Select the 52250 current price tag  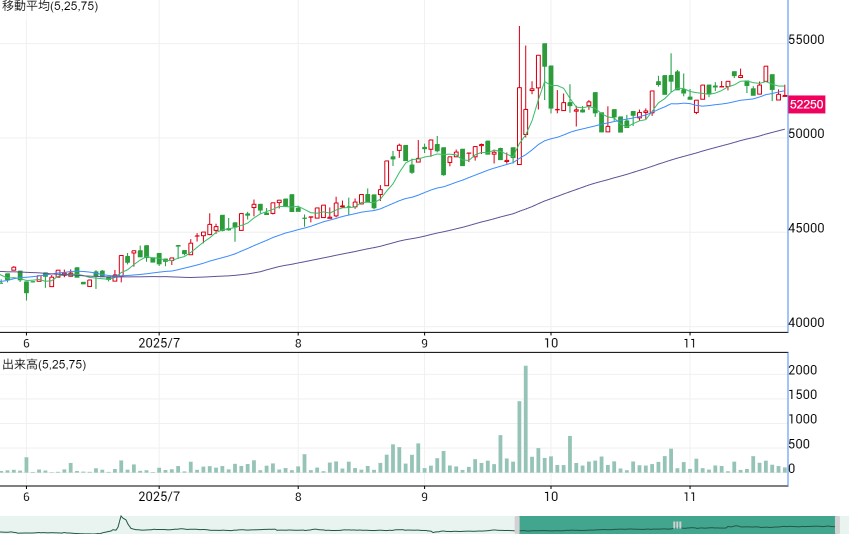coord(807,104)
